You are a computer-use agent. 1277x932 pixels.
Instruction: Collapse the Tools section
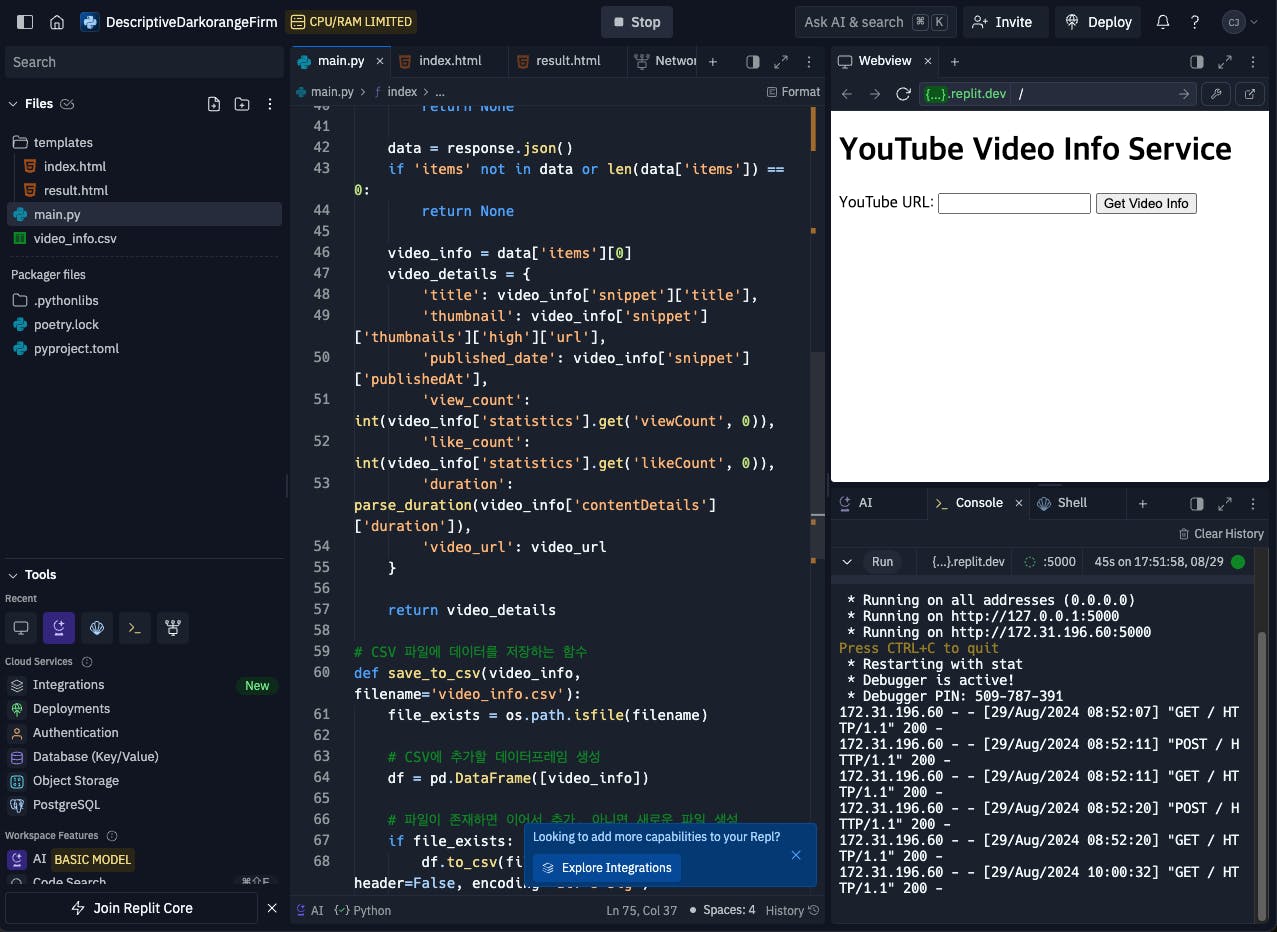(x=13, y=575)
